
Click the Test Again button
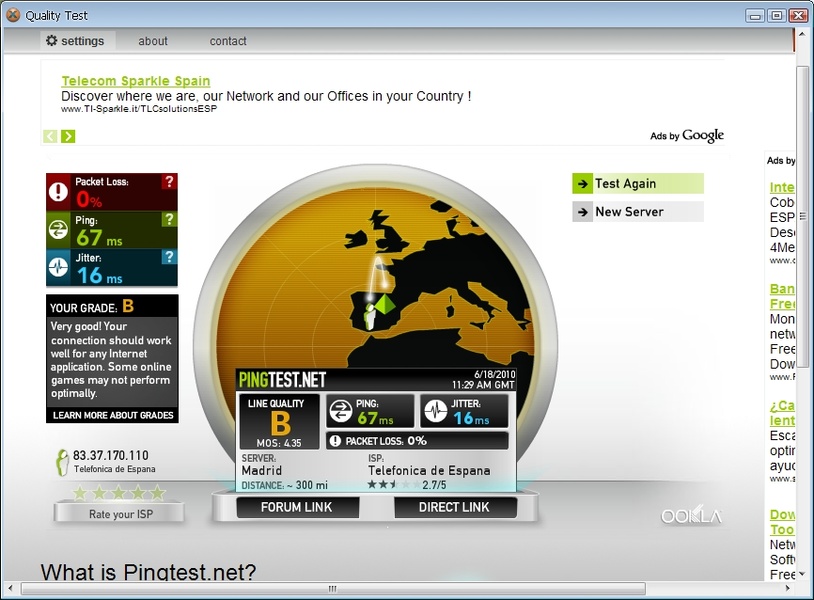click(638, 184)
